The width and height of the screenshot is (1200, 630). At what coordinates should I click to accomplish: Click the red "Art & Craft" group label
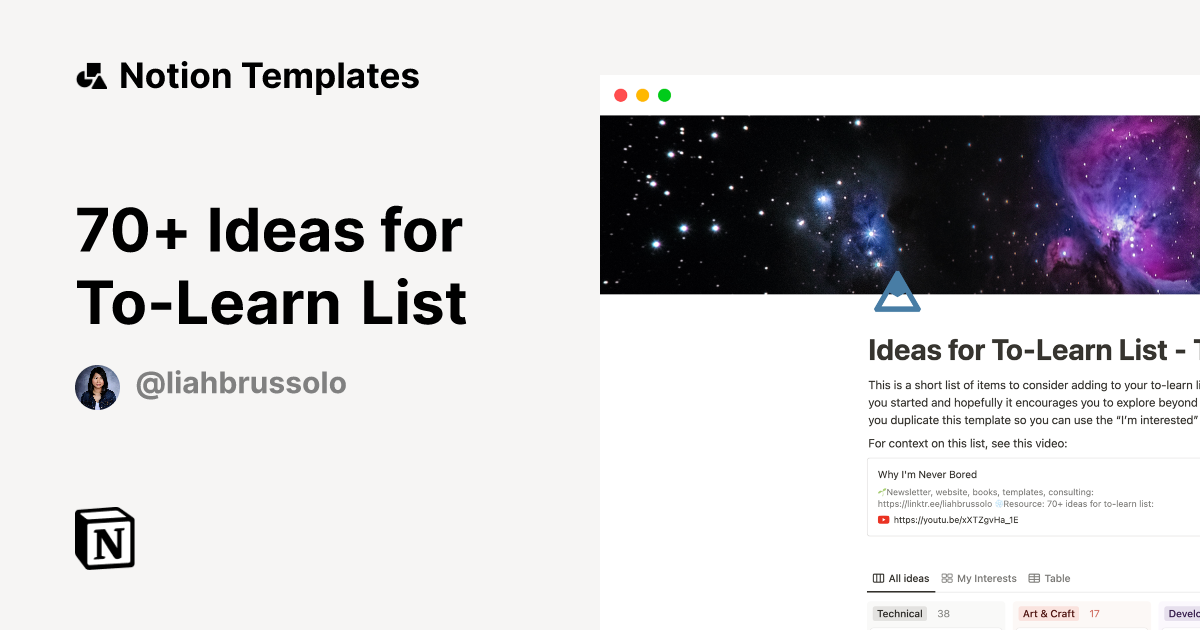[1048, 613]
